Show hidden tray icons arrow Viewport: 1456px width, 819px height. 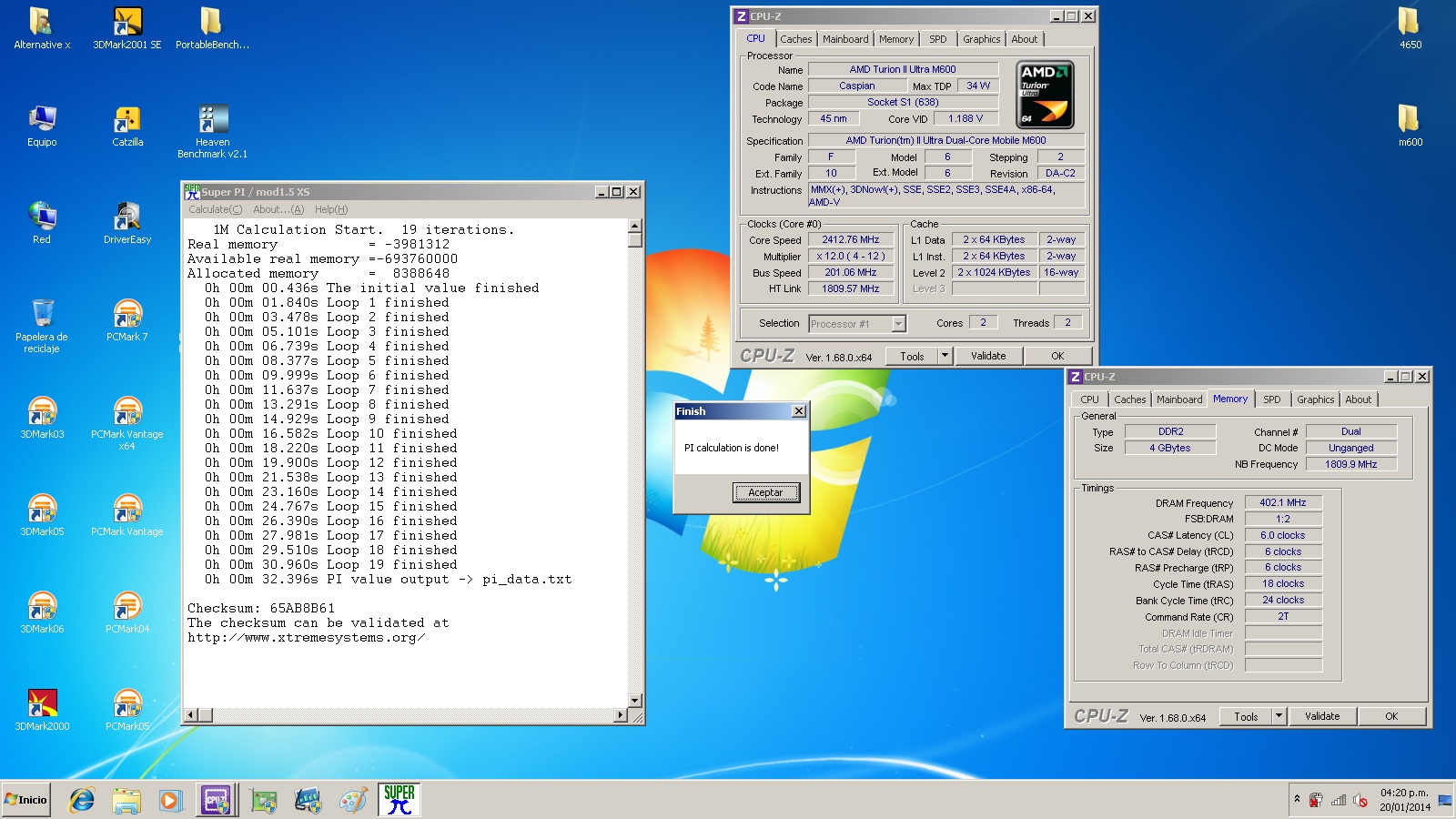(1297, 799)
